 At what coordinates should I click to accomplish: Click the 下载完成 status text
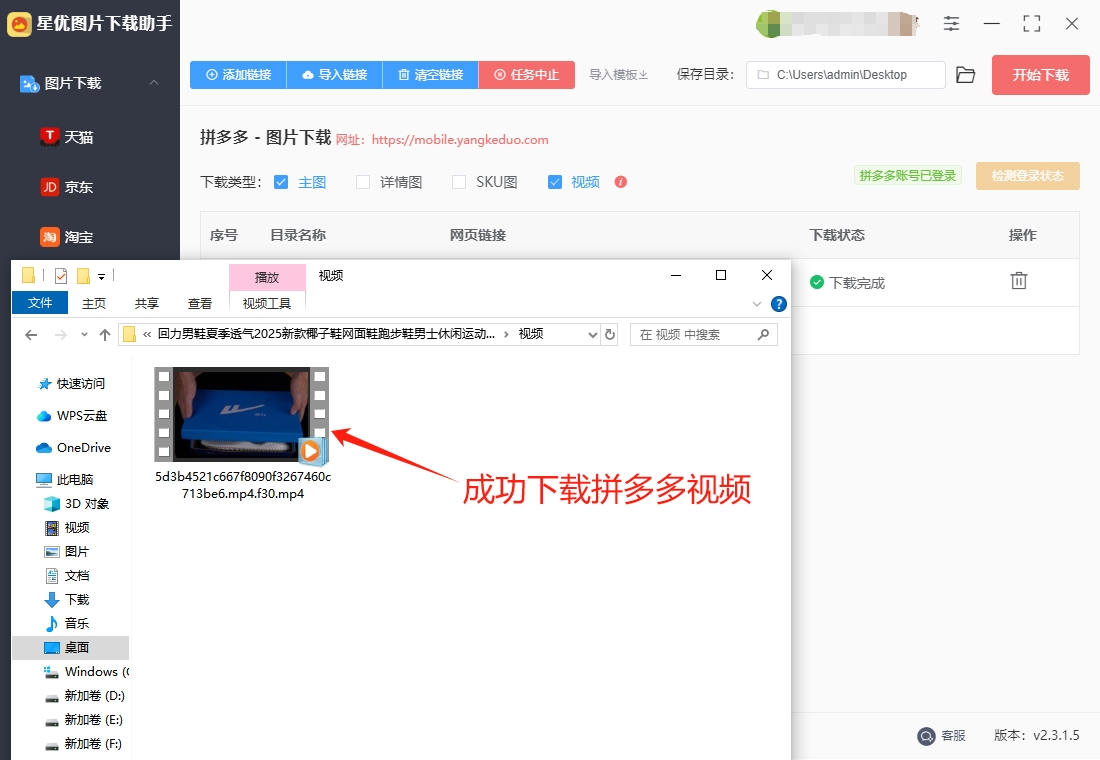pos(857,283)
